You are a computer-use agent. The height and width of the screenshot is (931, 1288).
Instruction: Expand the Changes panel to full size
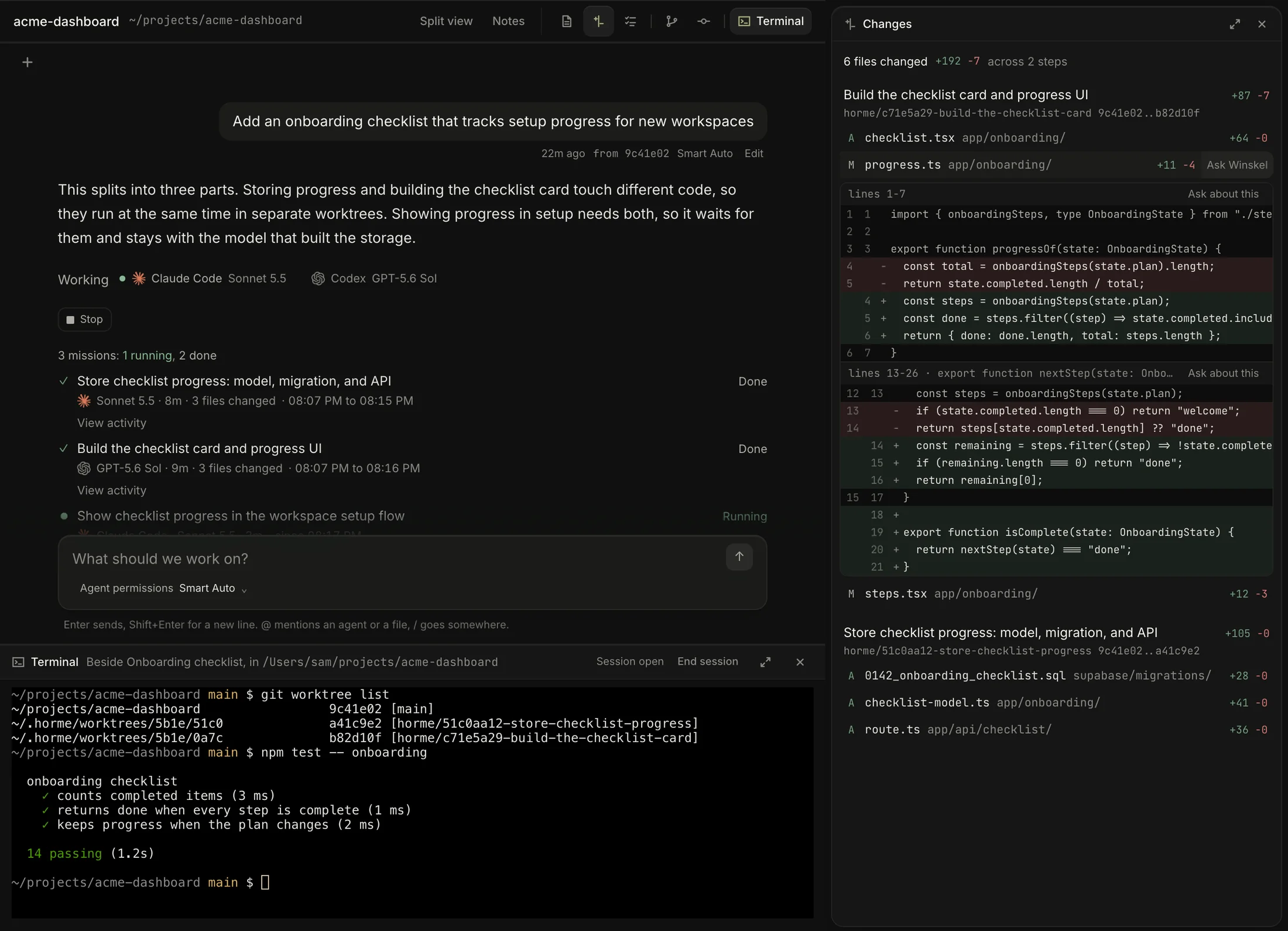point(1235,24)
